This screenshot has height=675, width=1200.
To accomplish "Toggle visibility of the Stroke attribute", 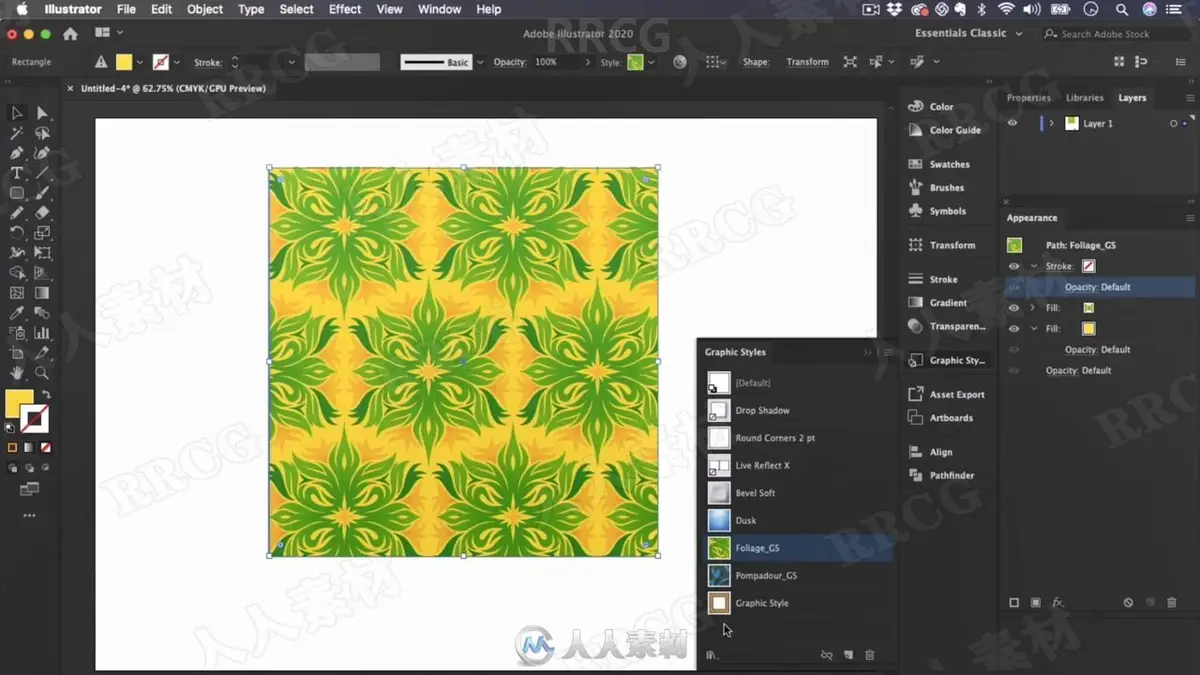I will coord(1014,267).
